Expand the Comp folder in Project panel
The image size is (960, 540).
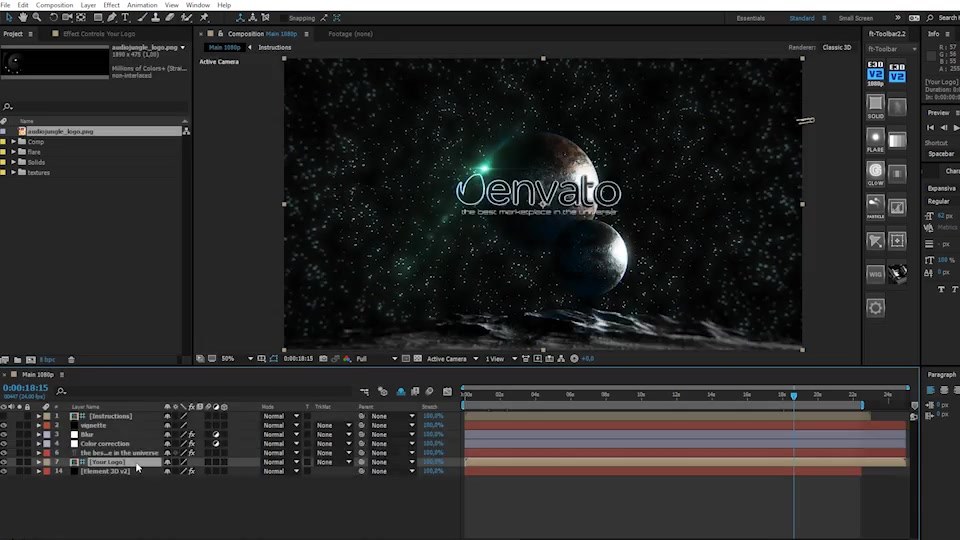[13, 141]
